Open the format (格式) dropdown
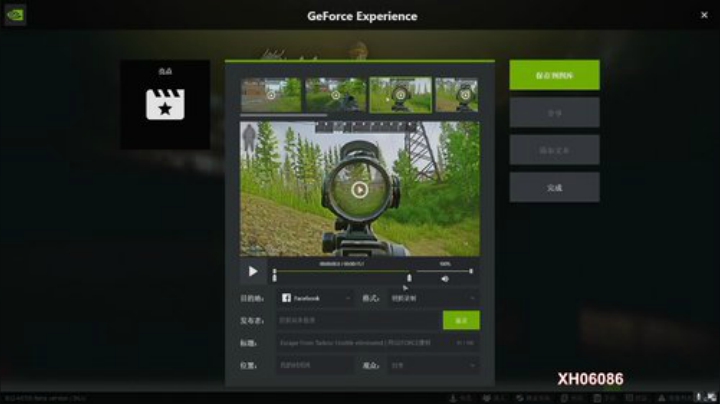The image size is (720, 404). click(x=433, y=298)
